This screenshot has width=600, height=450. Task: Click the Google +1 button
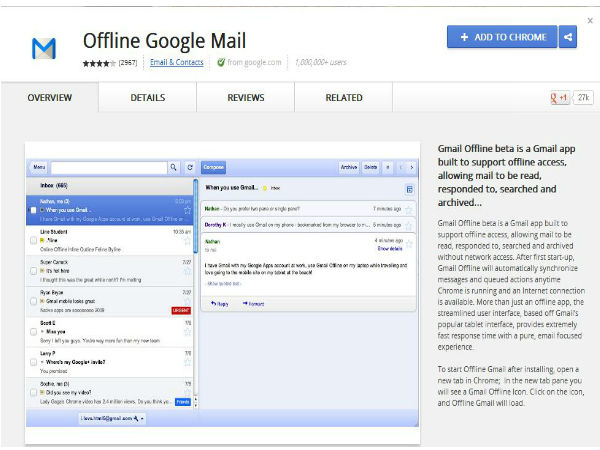pyautogui.click(x=559, y=97)
